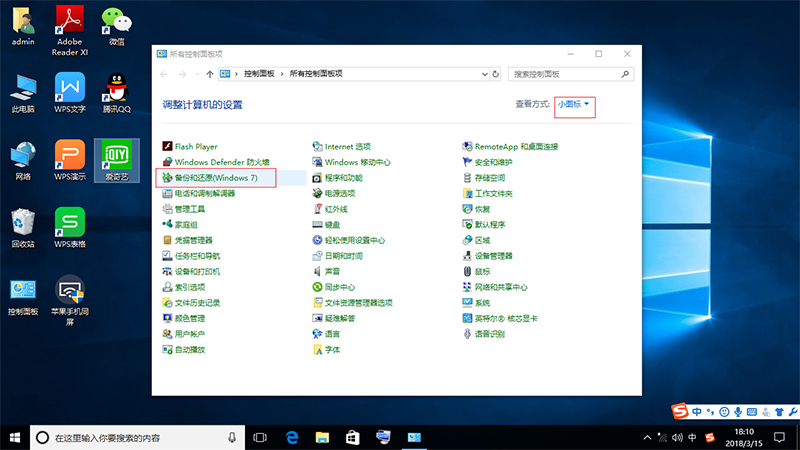This screenshot has height=450, width=800.
Task: Open 疑难解答 item
Action: tap(334, 318)
